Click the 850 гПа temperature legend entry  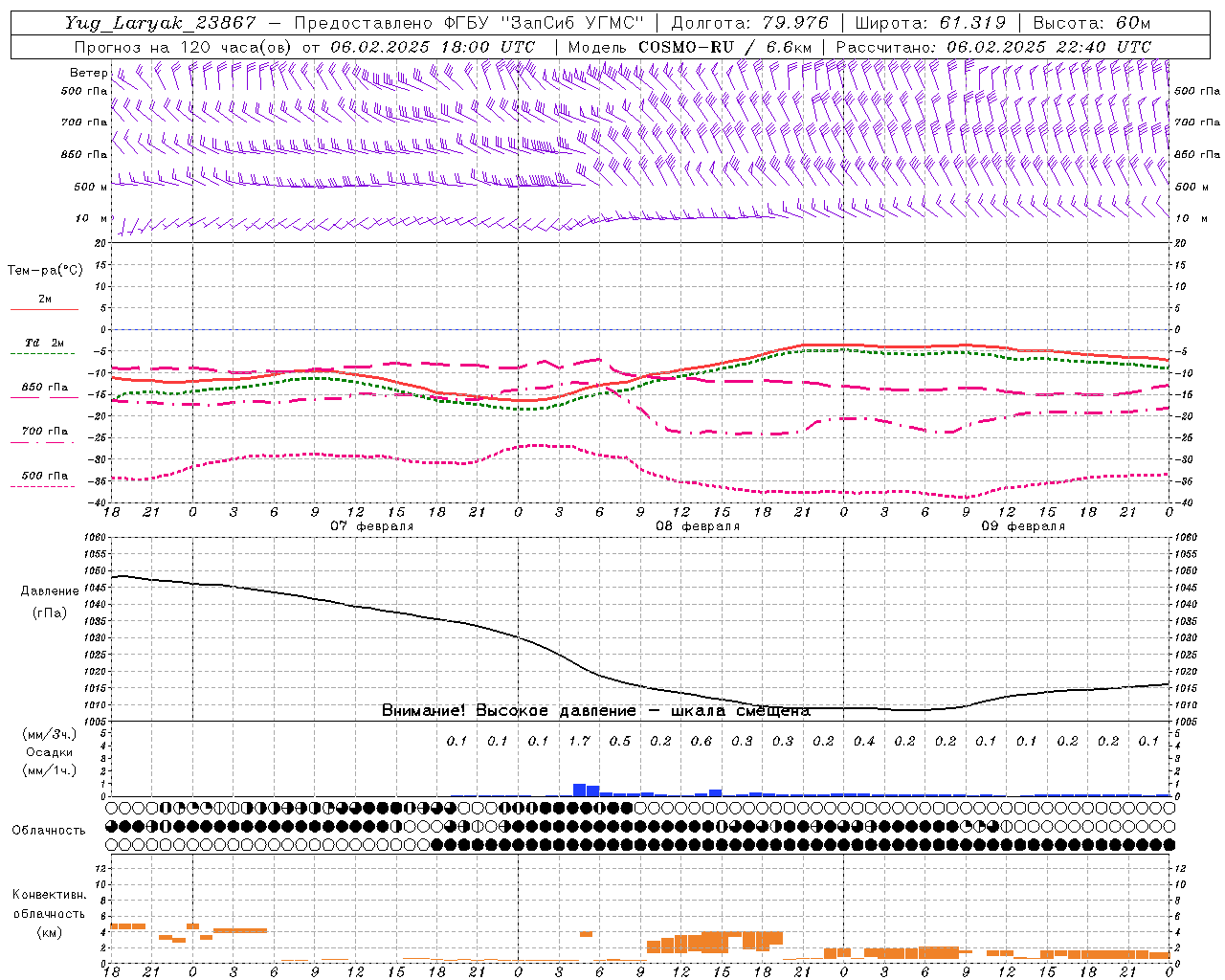click(x=45, y=388)
